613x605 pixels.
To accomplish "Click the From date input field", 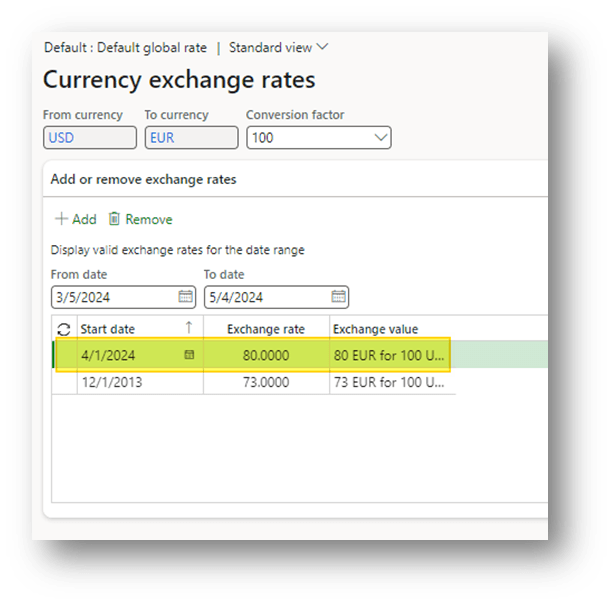I will [112, 297].
